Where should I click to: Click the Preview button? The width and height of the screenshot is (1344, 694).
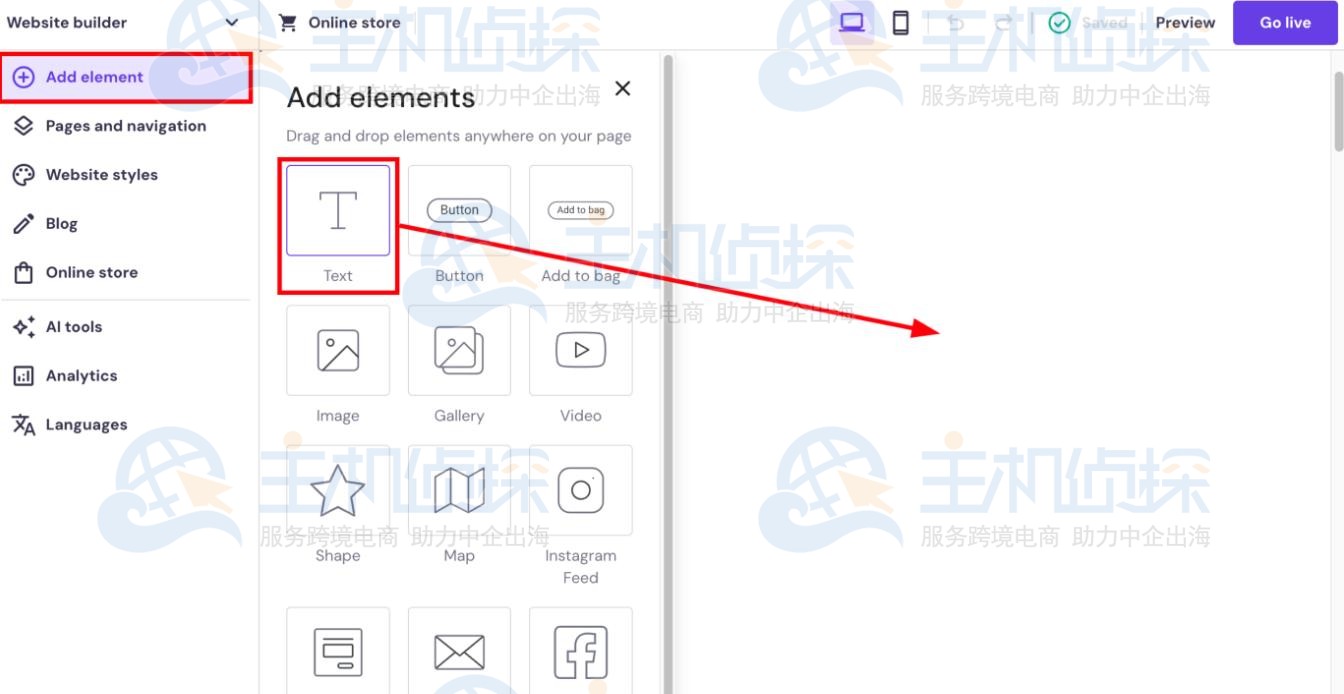click(x=1187, y=21)
